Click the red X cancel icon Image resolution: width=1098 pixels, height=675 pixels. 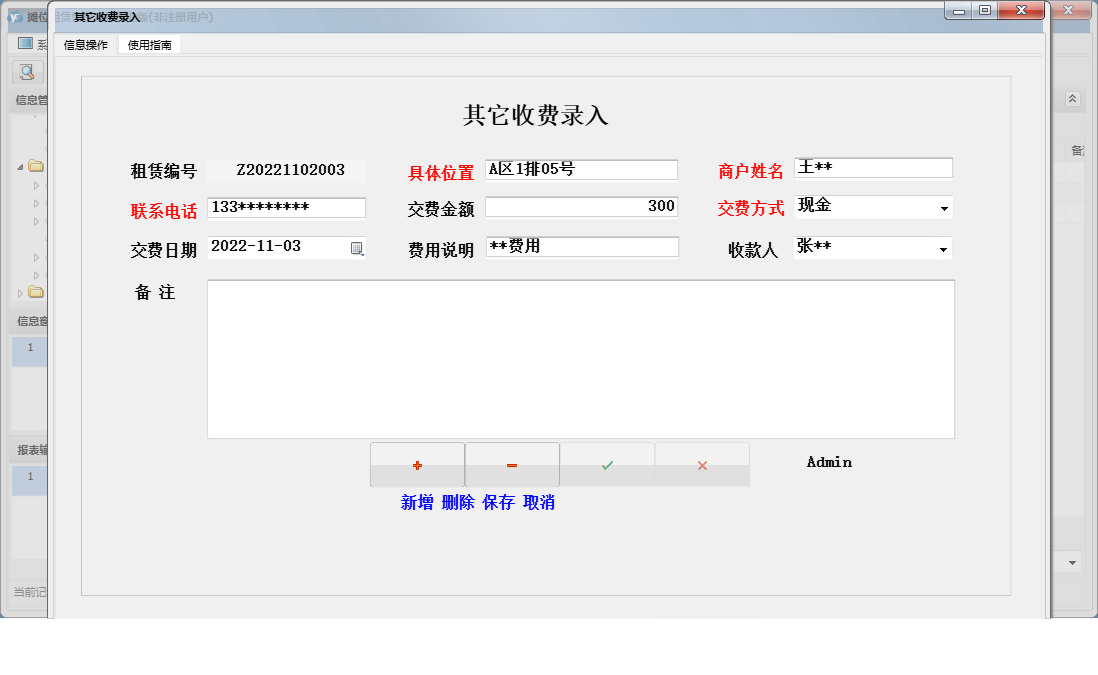701,463
